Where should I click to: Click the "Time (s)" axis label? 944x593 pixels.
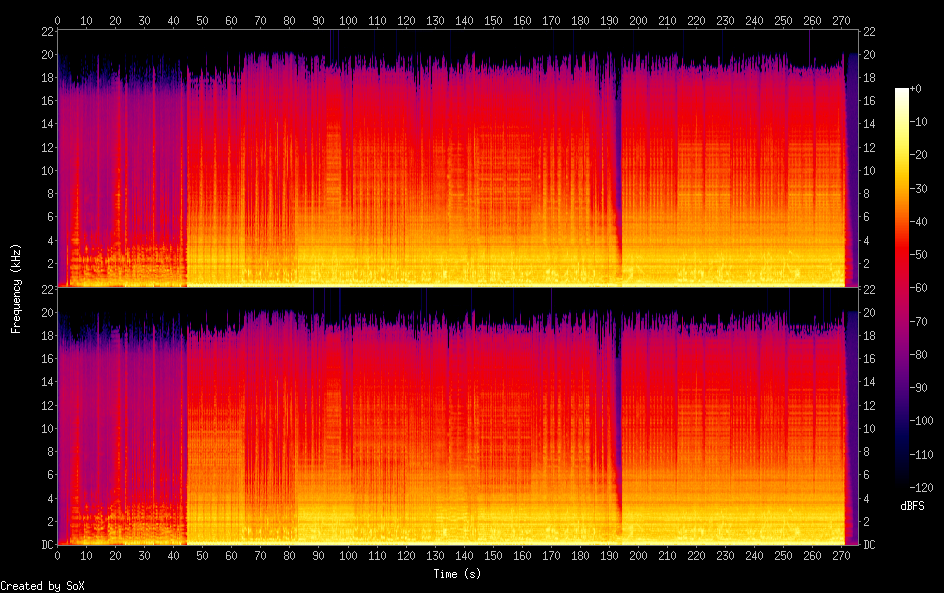click(x=457, y=574)
